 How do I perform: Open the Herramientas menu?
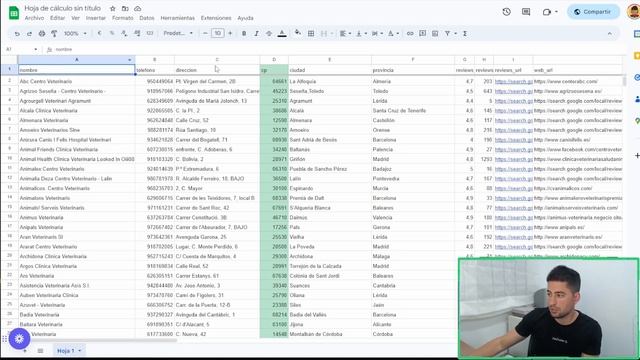click(178, 18)
